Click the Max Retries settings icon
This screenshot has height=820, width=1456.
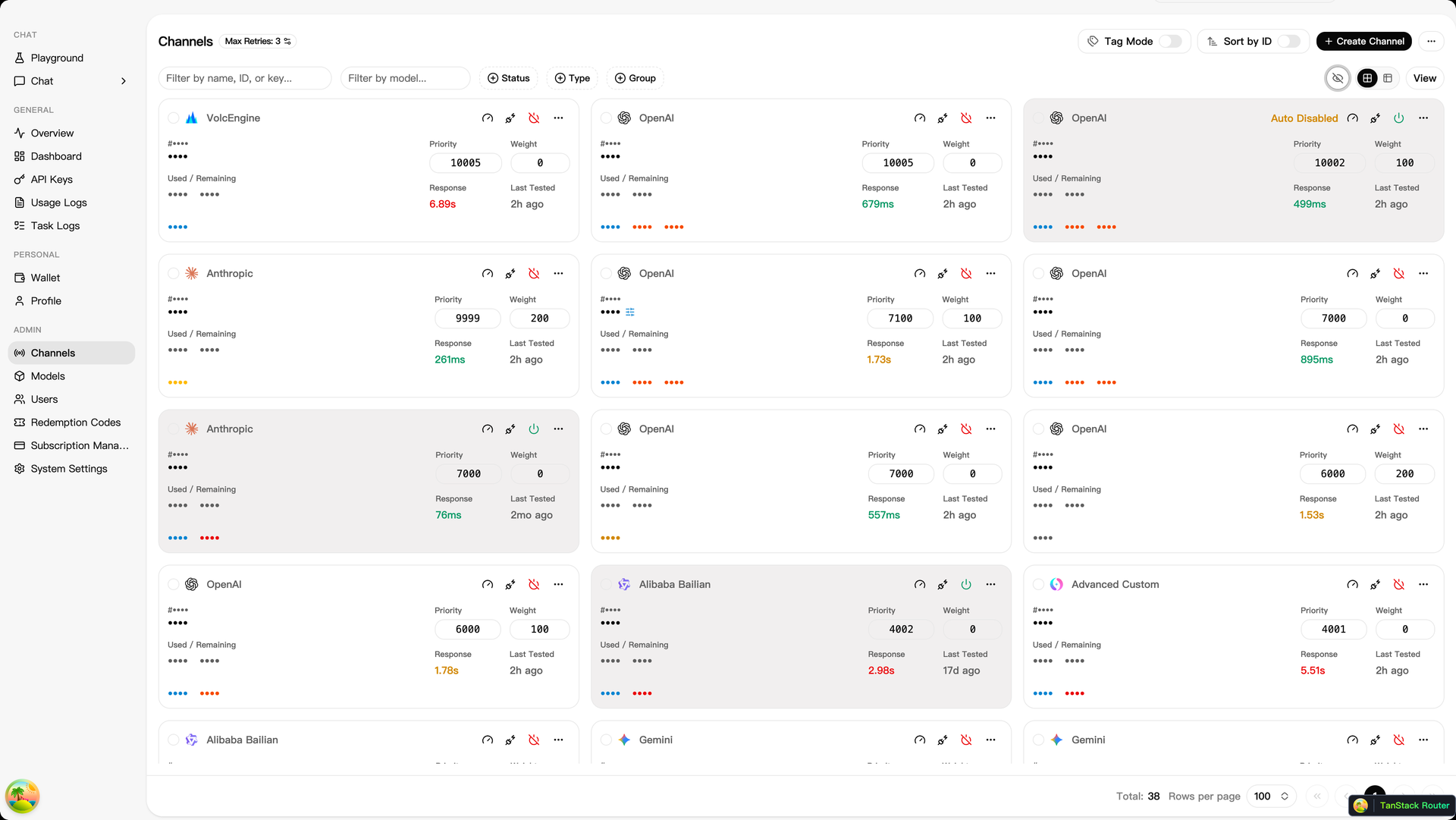click(287, 42)
